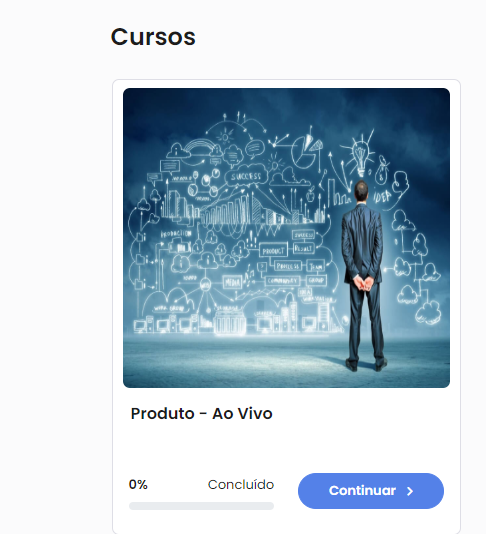
Task: Open the Produto - Ao Vivo course title
Action: 202,414
